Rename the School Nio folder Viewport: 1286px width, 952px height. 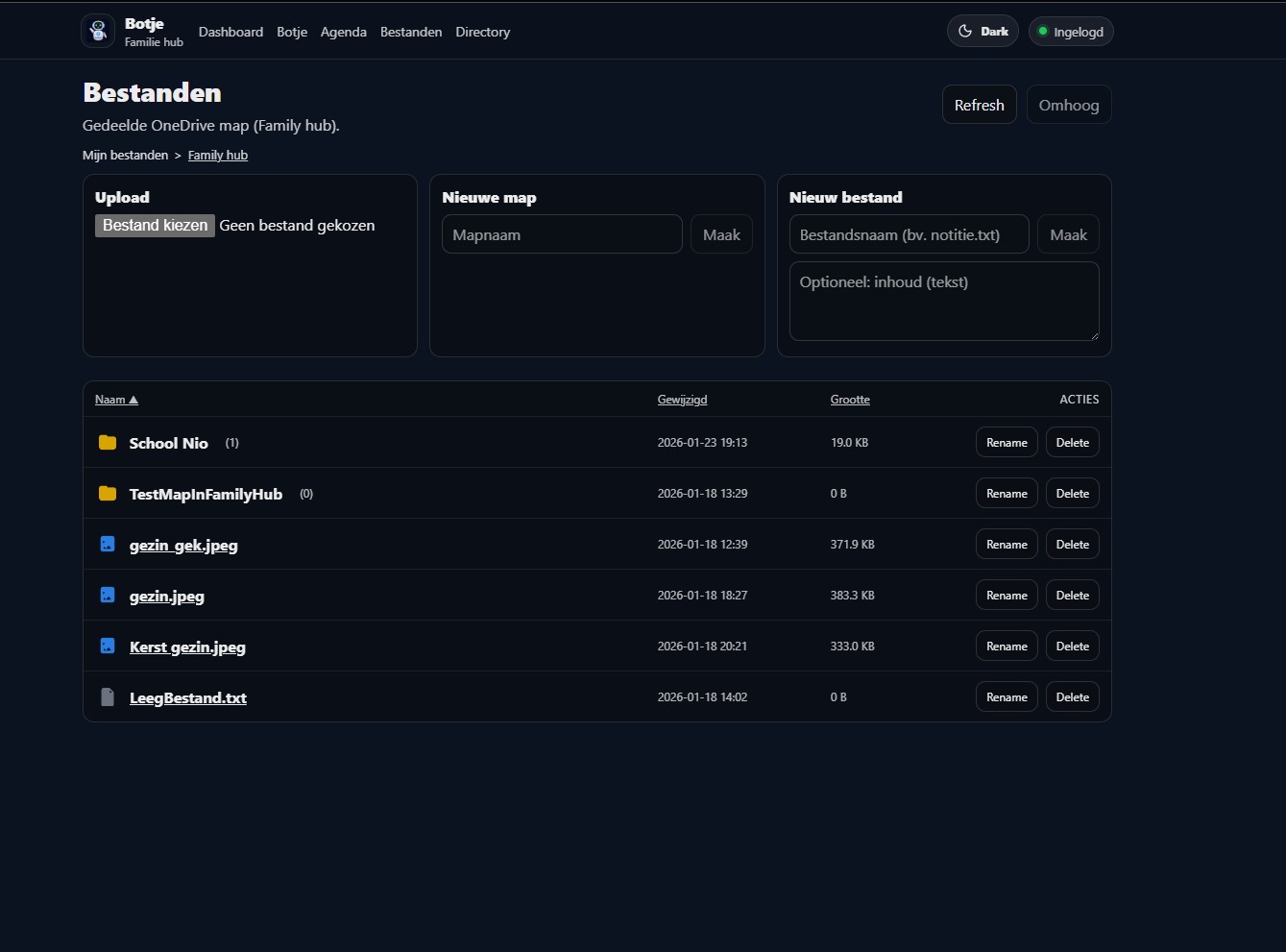click(1007, 443)
